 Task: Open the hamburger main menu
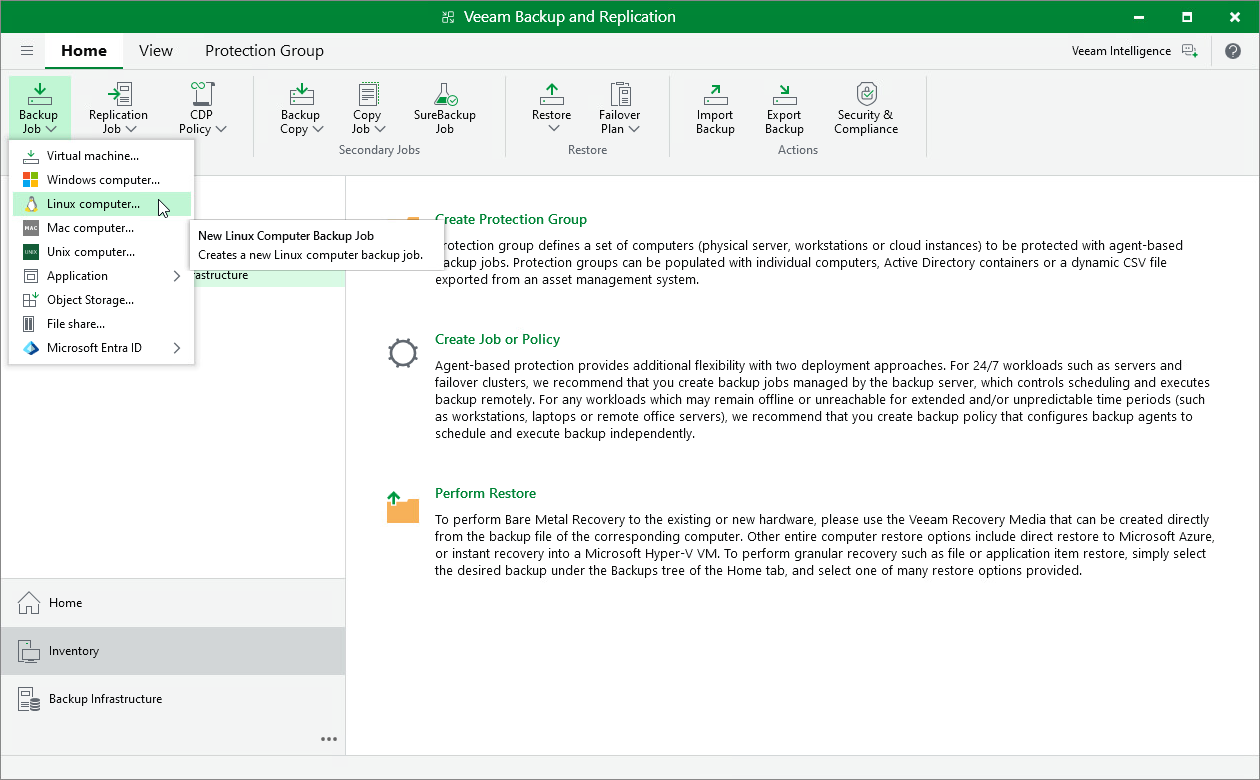tap(27, 51)
